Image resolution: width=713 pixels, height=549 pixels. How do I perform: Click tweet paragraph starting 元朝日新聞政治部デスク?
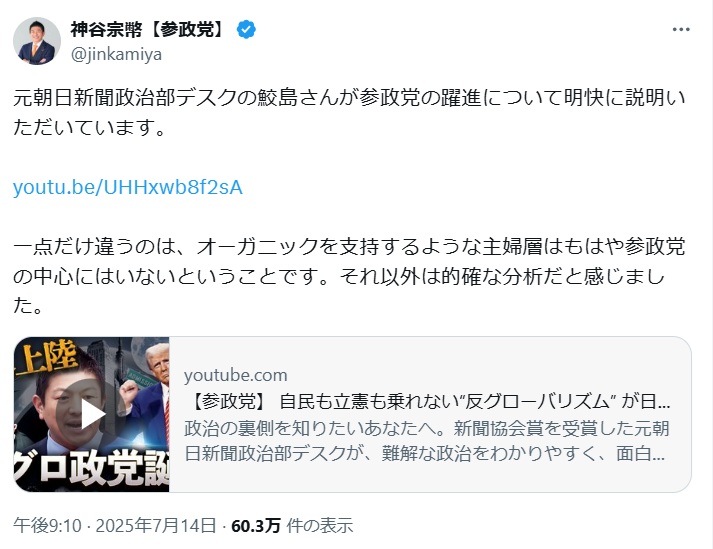click(349, 112)
